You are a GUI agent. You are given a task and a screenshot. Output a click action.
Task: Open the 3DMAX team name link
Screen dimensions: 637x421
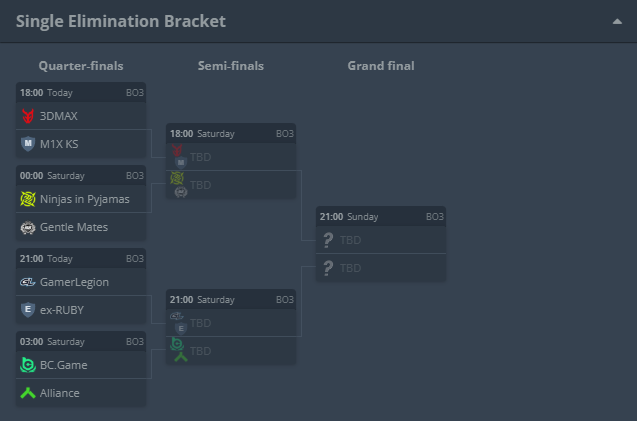coord(58,116)
